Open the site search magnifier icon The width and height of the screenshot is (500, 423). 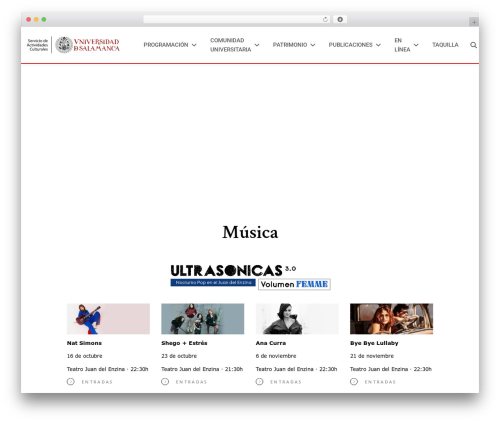[473, 45]
